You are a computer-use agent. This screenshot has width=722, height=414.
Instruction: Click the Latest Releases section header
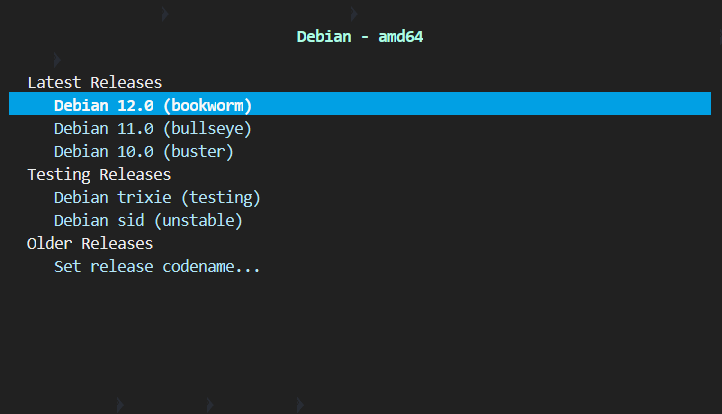pos(94,82)
